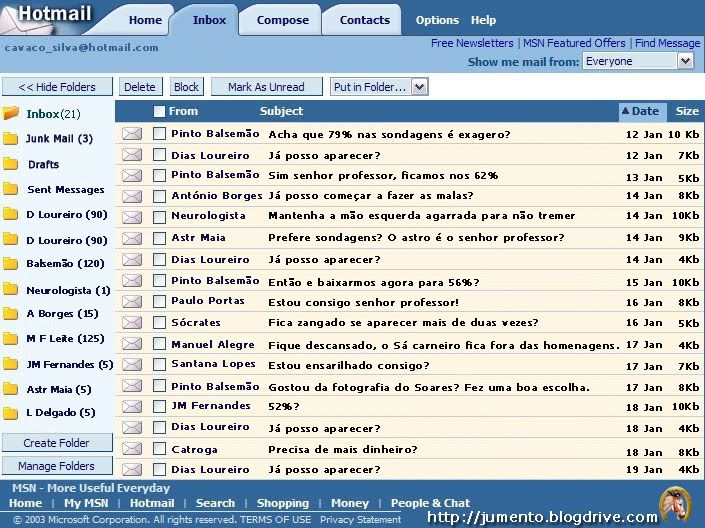Screen dimensions: 705x528
Task: Open the Help menu
Action: coord(483,20)
